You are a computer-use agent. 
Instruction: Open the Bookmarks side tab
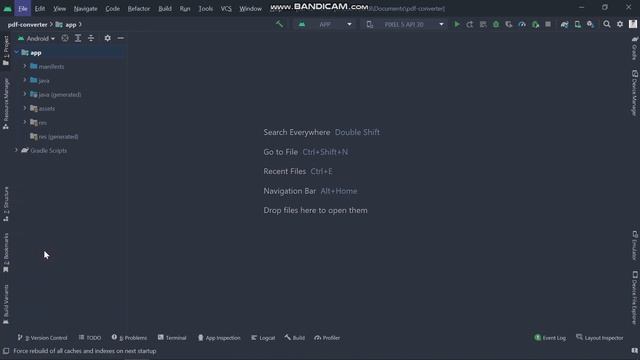pos(6,252)
